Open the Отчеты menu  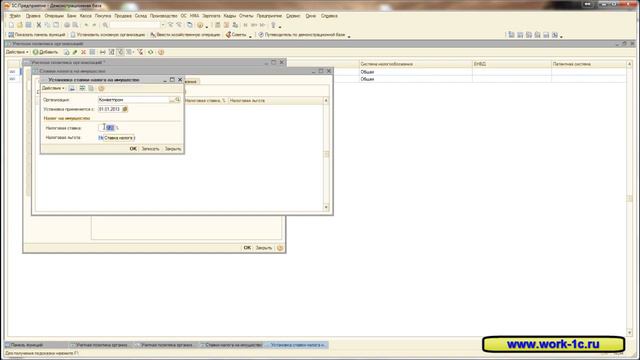click(246, 16)
